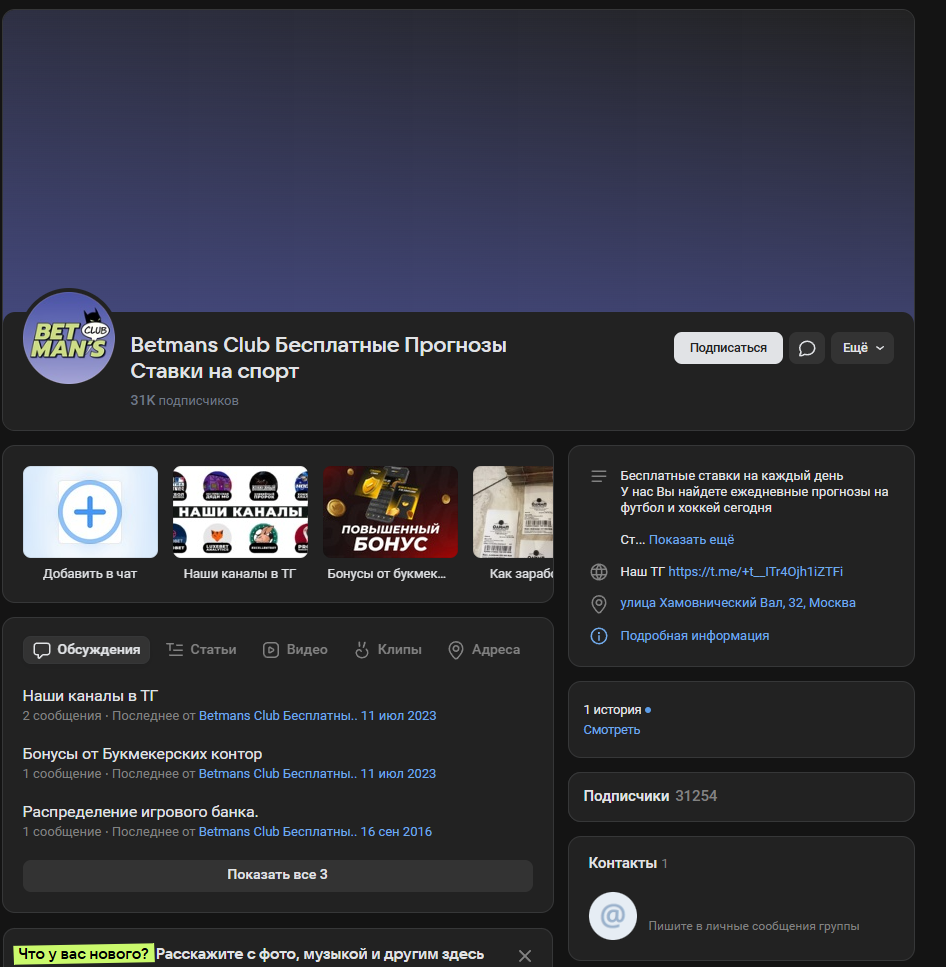The image size is (946, 967).
Task: Open the Подписчики 31254 section
Action: pyautogui.click(x=741, y=796)
